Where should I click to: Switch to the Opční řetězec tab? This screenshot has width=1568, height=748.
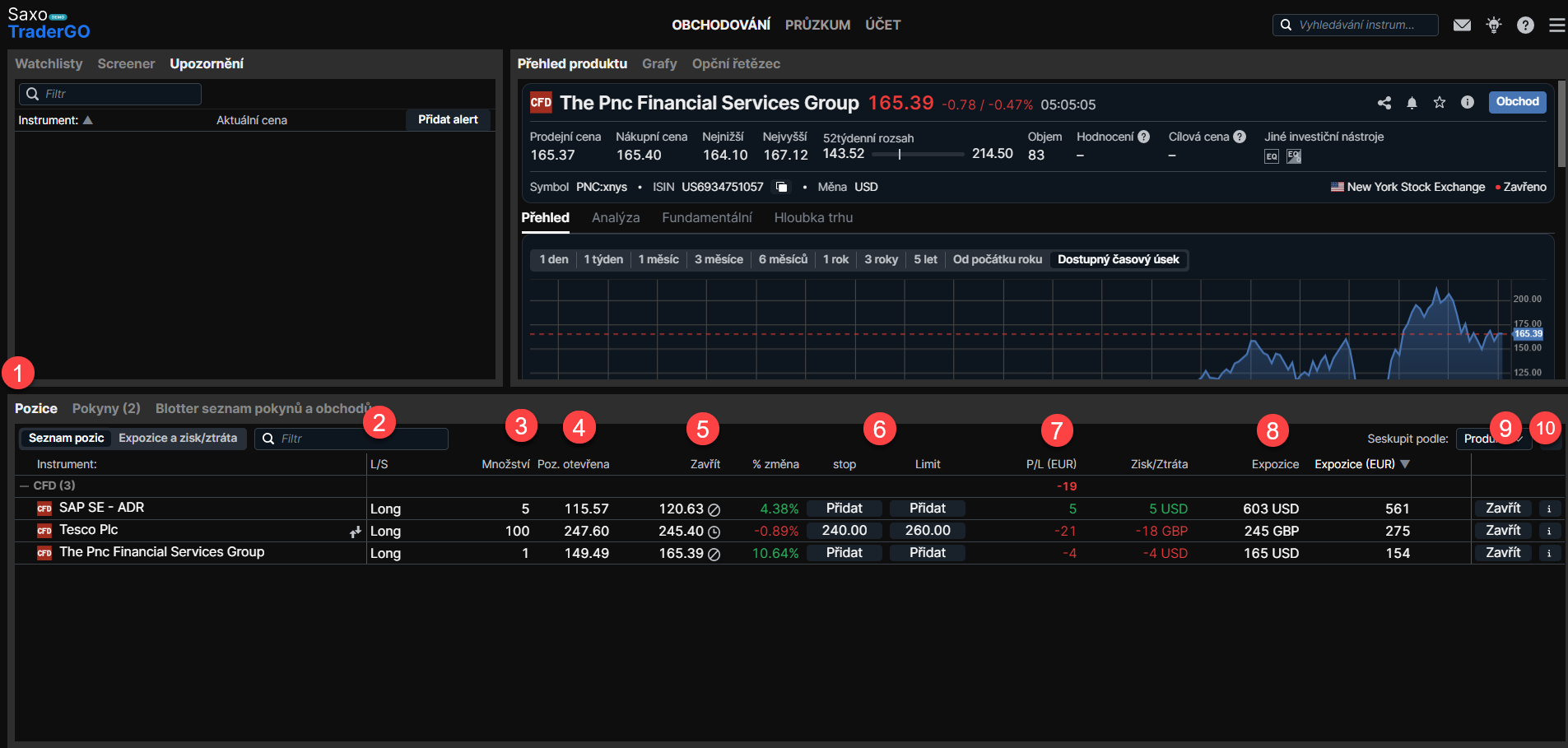(736, 63)
